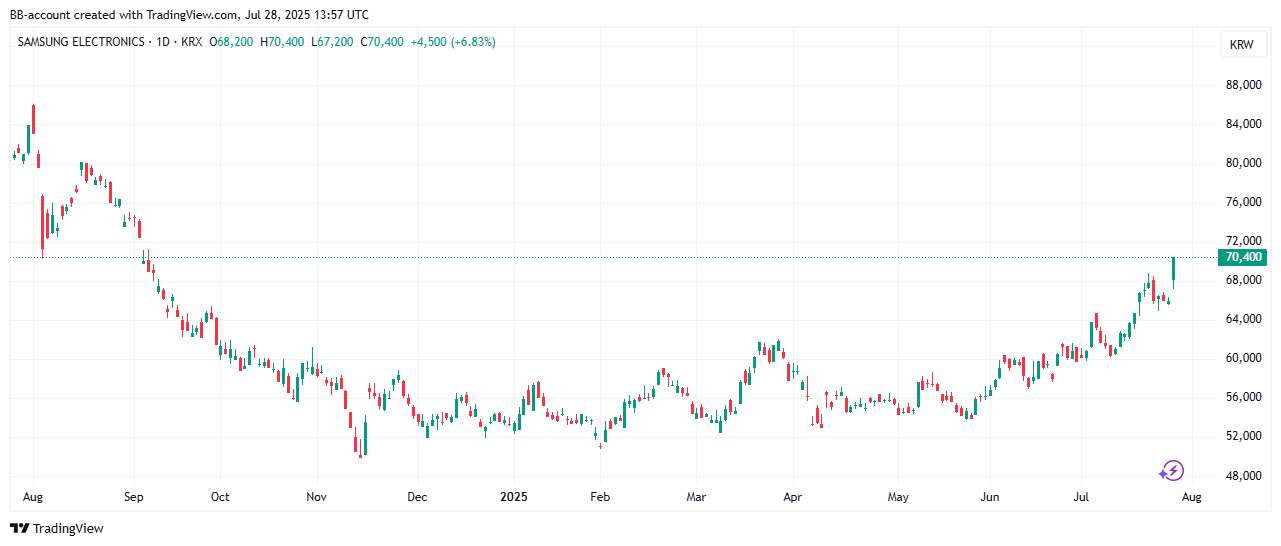Click the 70,400 current price label
The image size is (1281, 546).
(1243, 257)
